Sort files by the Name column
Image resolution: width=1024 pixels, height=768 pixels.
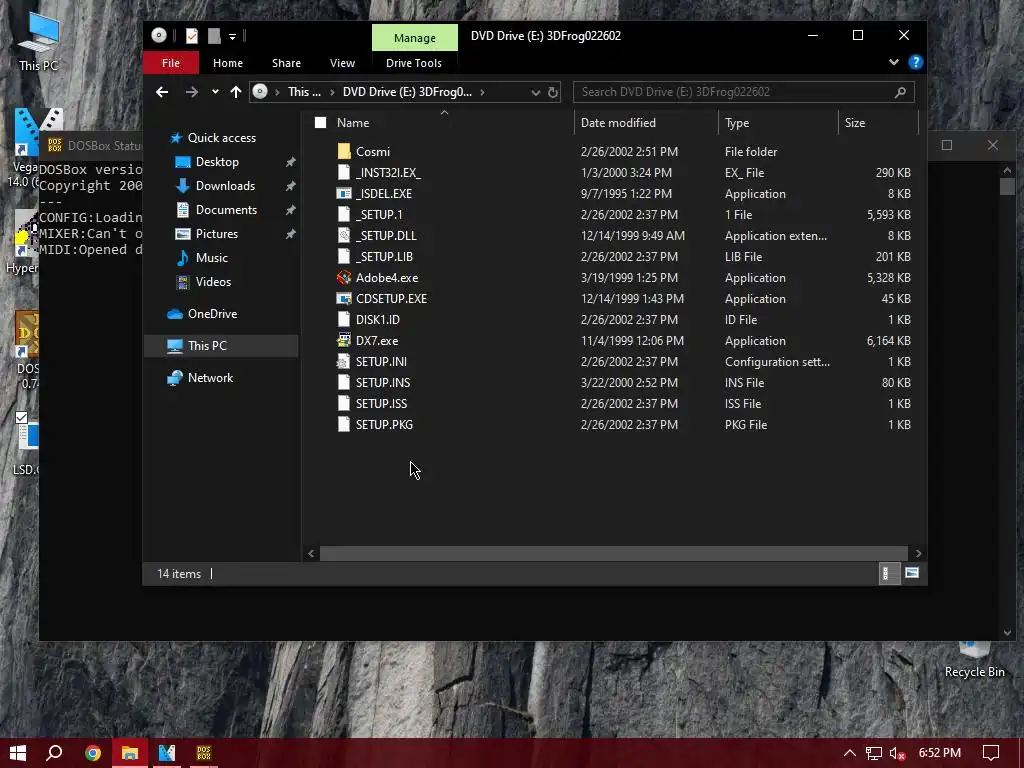pyautogui.click(x=353, y=123)
